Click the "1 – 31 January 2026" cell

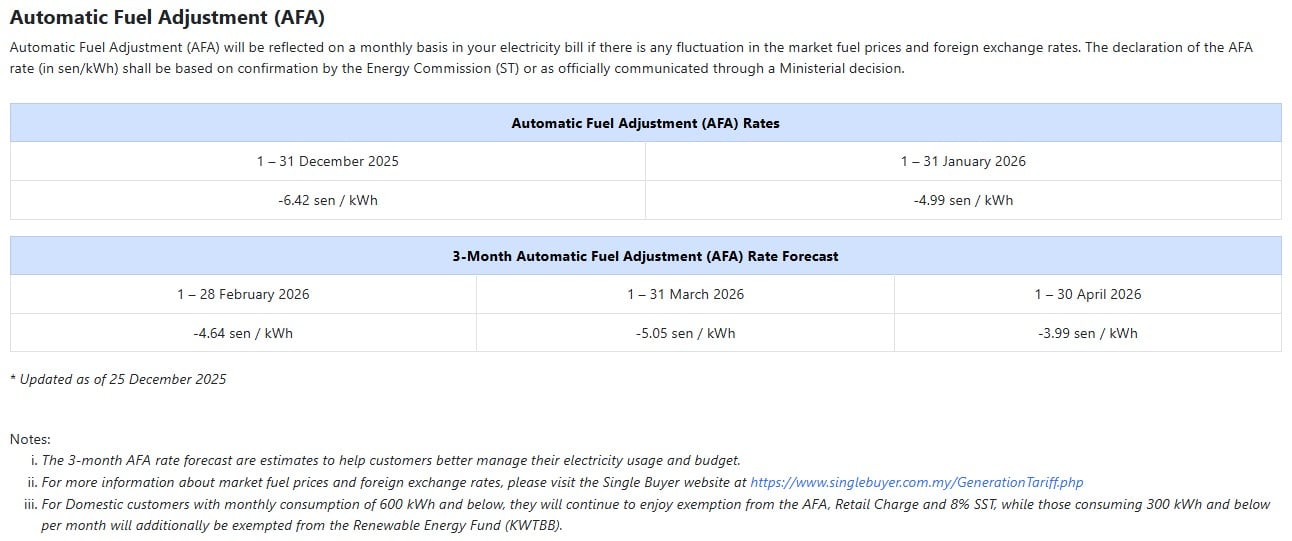coord(962,161)
